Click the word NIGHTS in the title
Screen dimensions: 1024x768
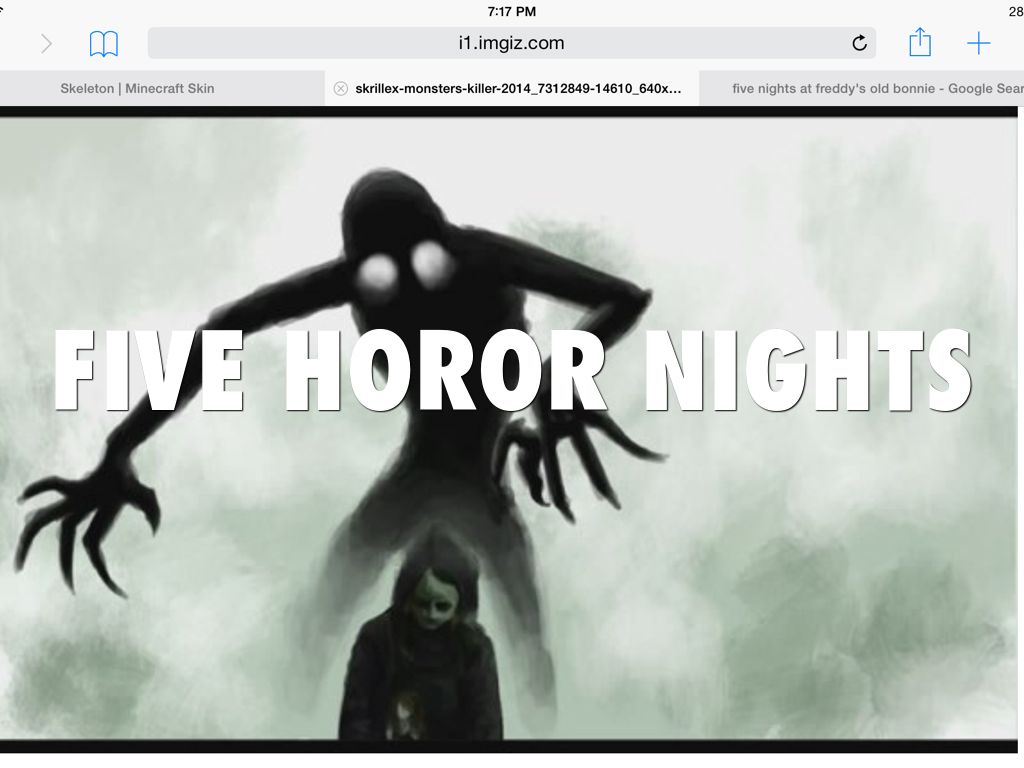tap(808, 370)
